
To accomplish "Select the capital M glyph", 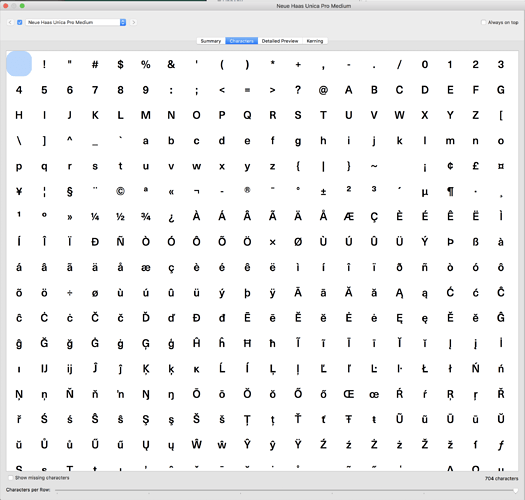I will 146,115.
